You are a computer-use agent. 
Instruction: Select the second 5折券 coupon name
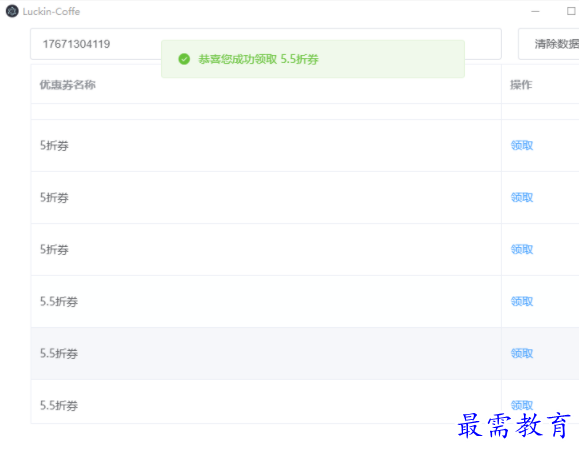54,197
